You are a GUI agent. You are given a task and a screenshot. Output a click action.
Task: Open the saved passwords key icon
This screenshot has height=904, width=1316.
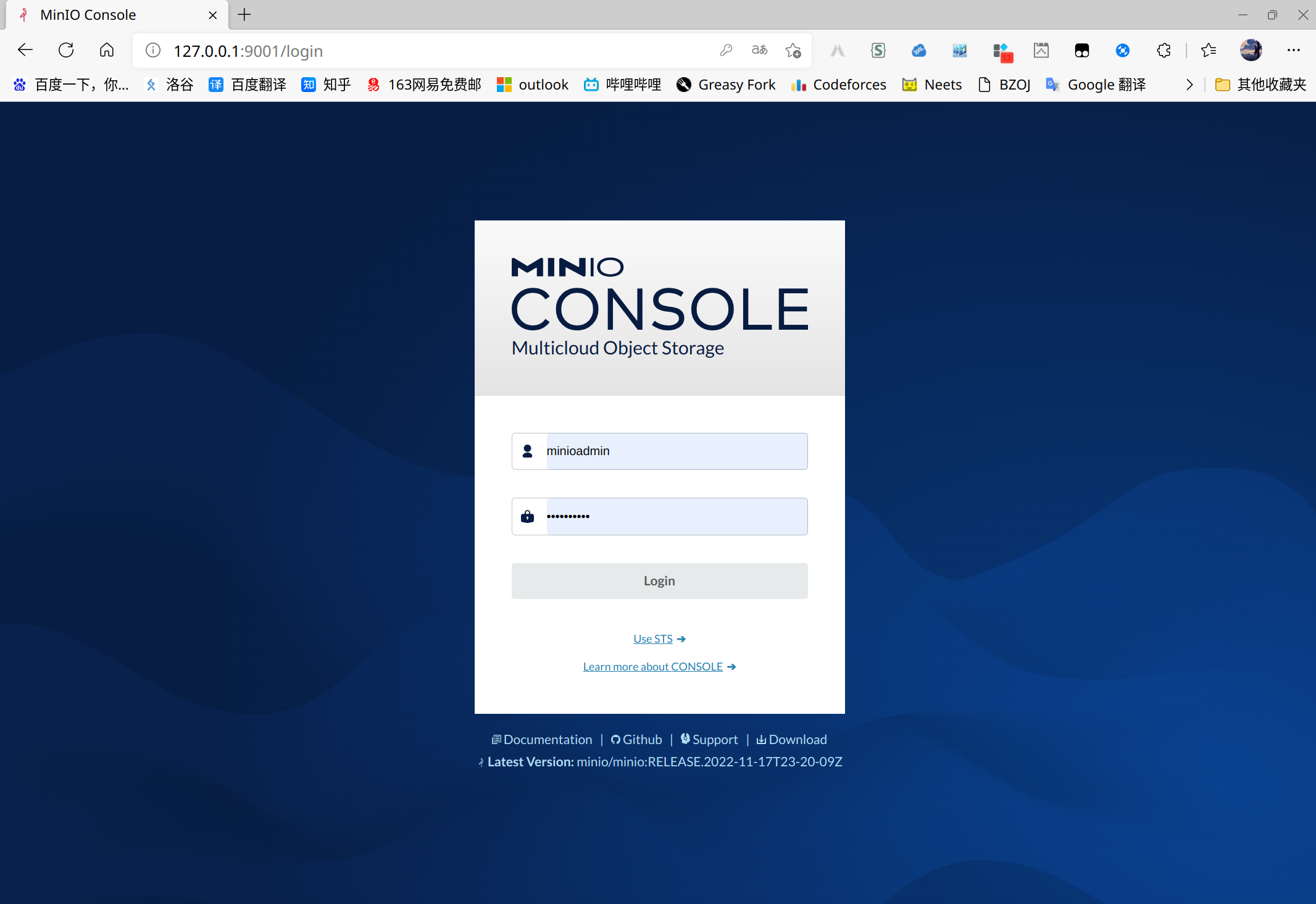click(726, 51)
